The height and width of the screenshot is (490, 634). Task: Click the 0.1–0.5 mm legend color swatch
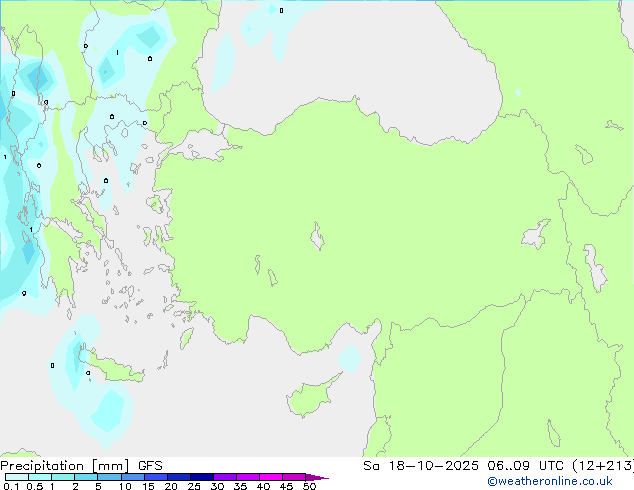(17, 477)
